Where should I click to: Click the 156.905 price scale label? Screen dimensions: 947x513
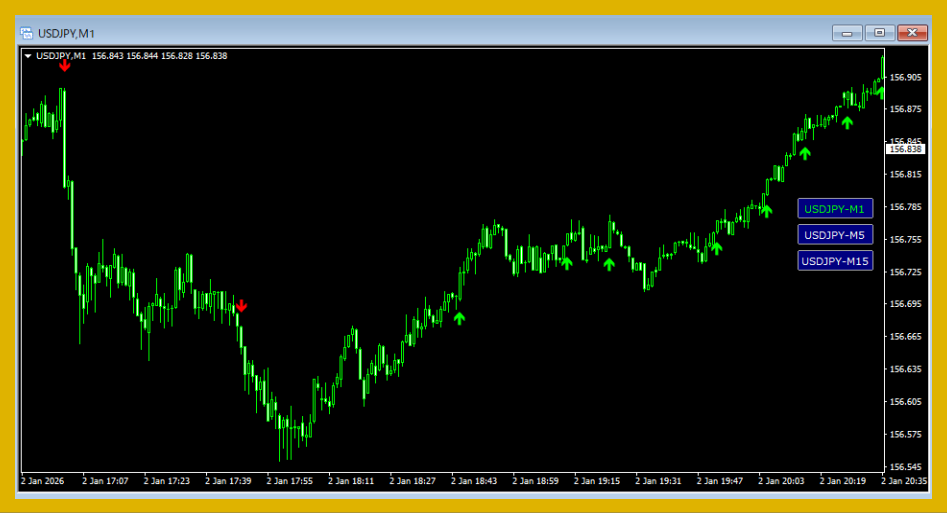[905, 77]
